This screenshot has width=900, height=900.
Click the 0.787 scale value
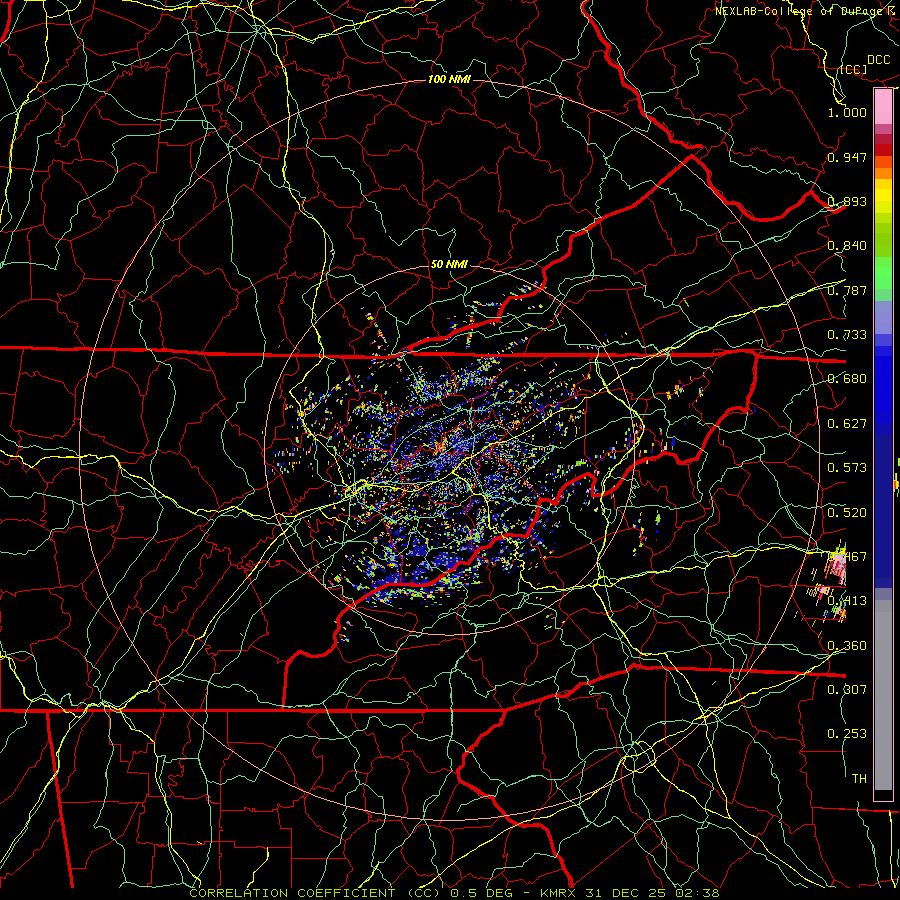[x=847, y=290]
